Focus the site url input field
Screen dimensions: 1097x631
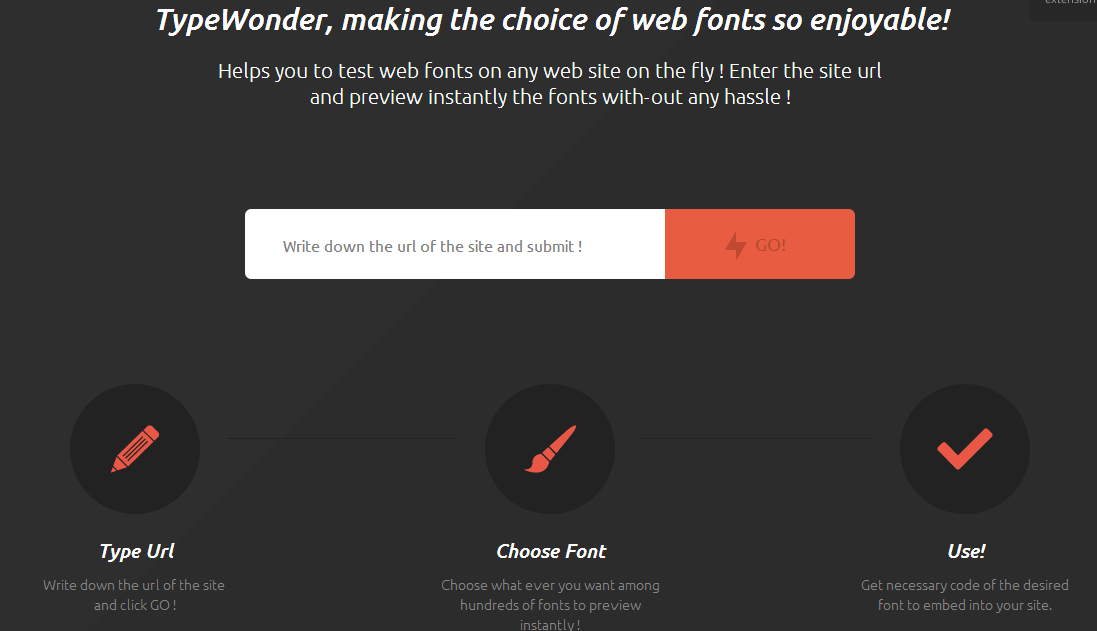pos(455,245)
